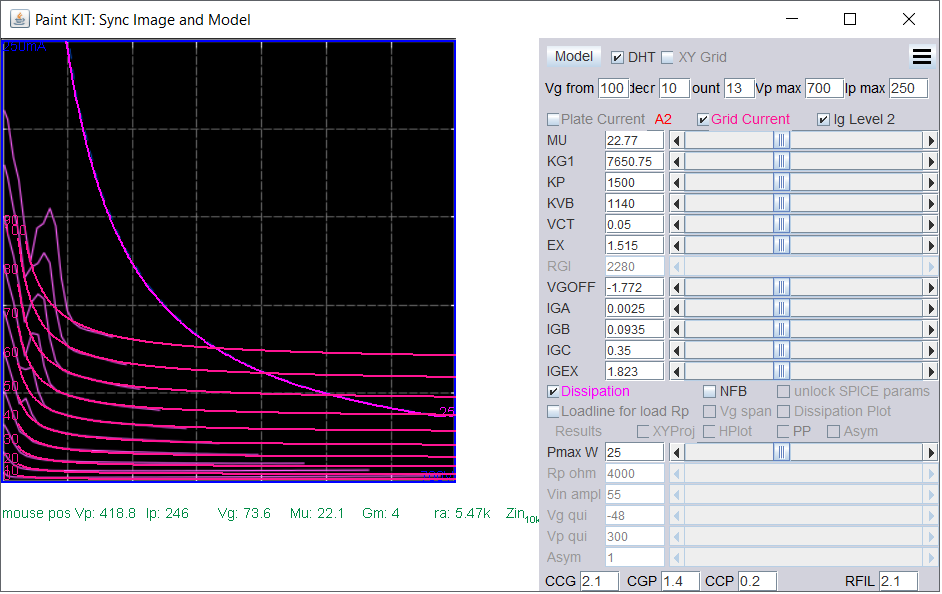Open the hamburger menu icon

pyautogui.click(x=922, y=56)
